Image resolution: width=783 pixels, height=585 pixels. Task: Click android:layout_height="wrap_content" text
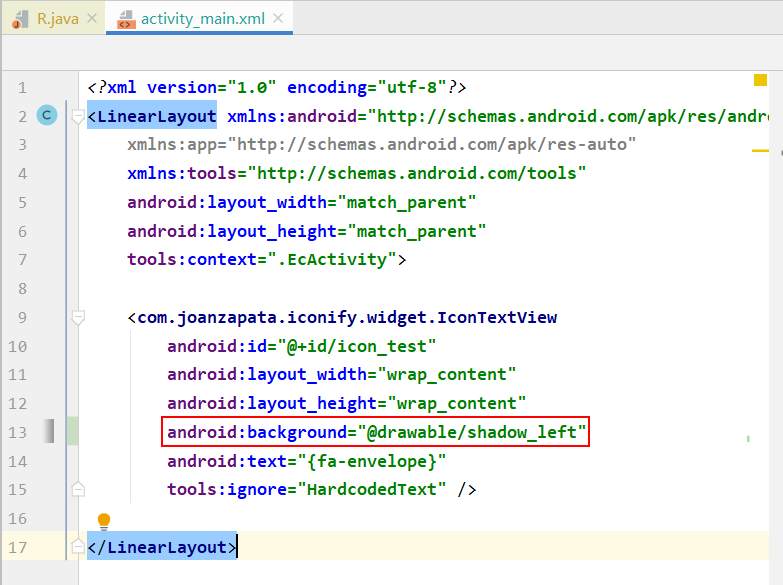346,404
